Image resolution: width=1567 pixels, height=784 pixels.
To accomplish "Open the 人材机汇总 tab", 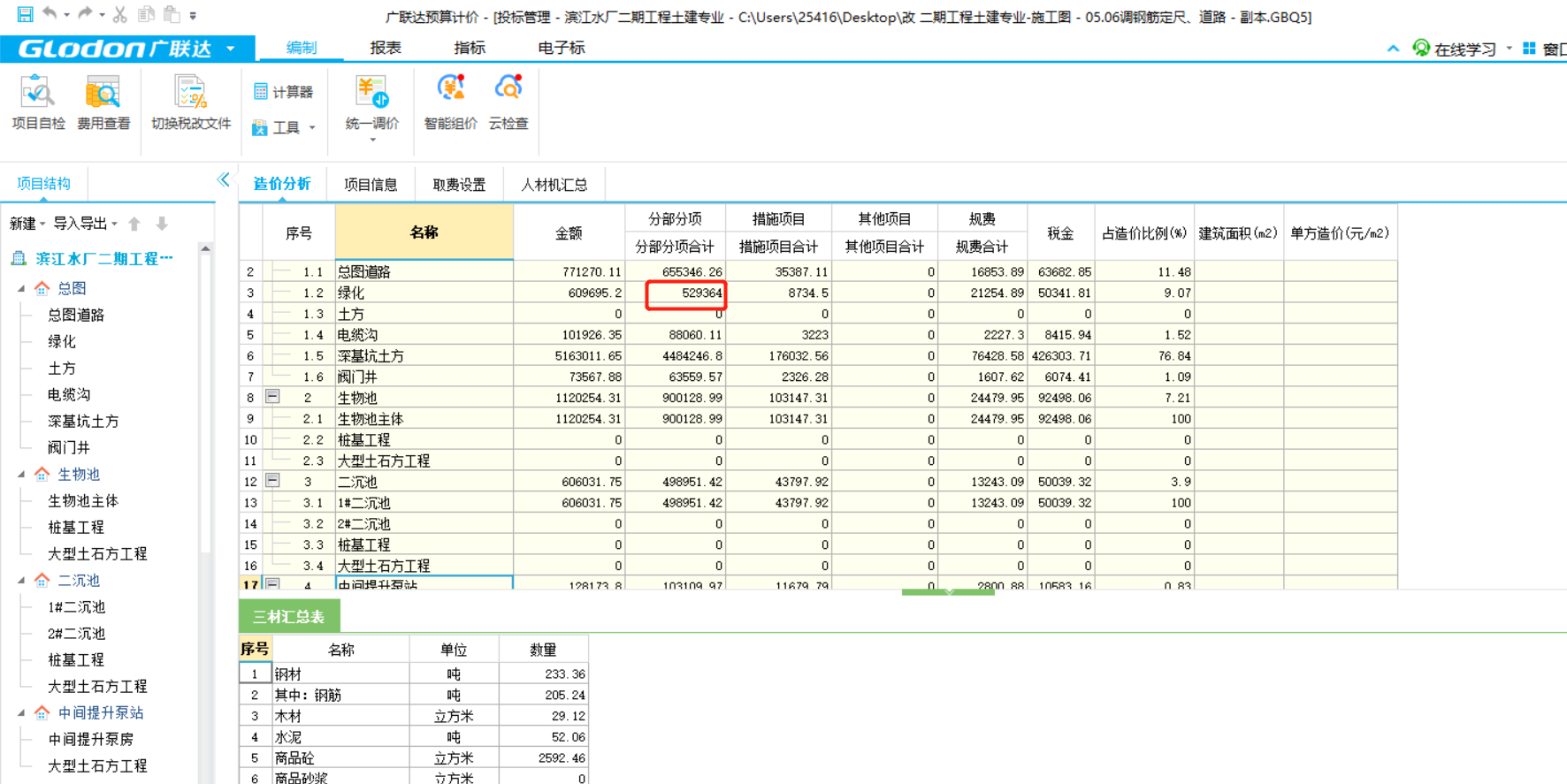I will click(x=554, y=184).
